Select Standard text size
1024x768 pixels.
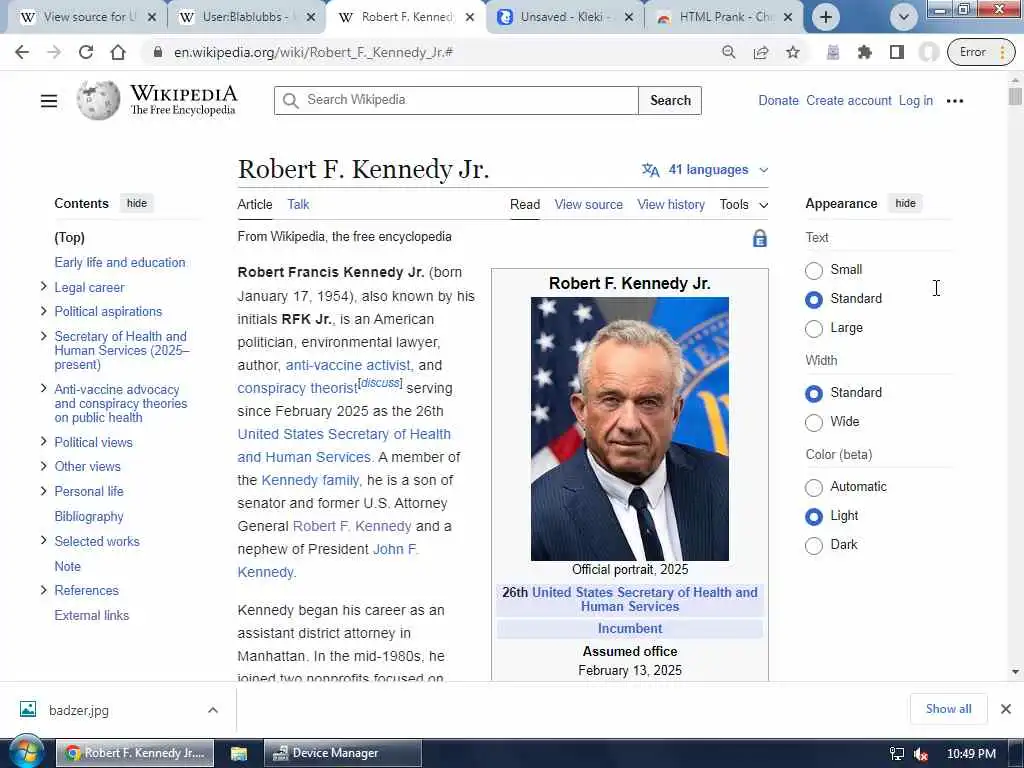click(814, 299)
